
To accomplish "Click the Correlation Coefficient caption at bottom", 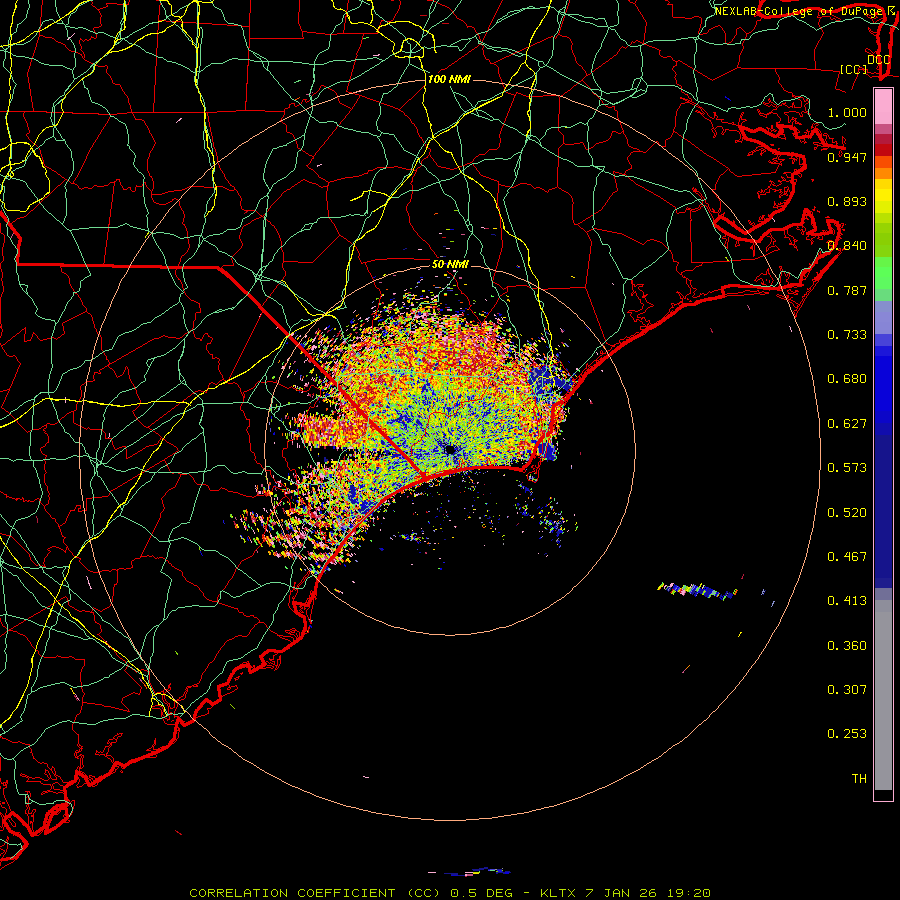I will click(450, 893).
